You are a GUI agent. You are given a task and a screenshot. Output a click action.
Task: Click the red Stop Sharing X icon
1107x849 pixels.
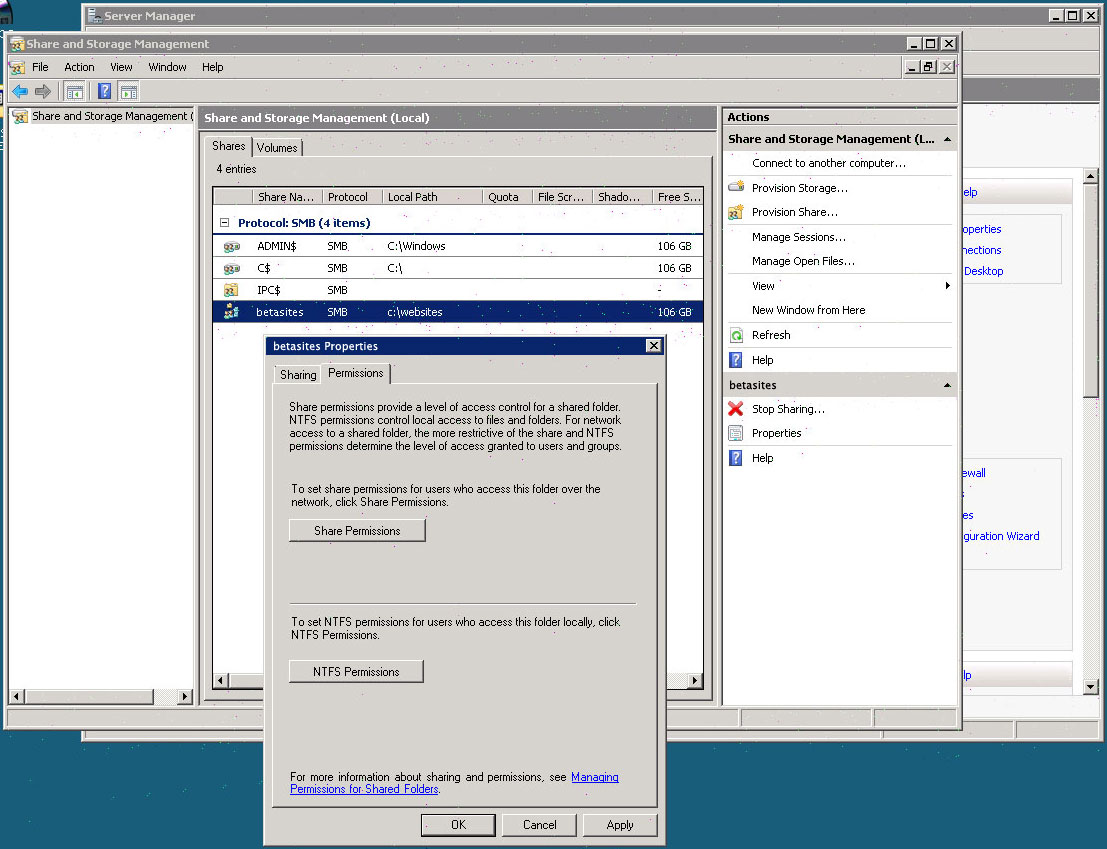pos(736,409)
